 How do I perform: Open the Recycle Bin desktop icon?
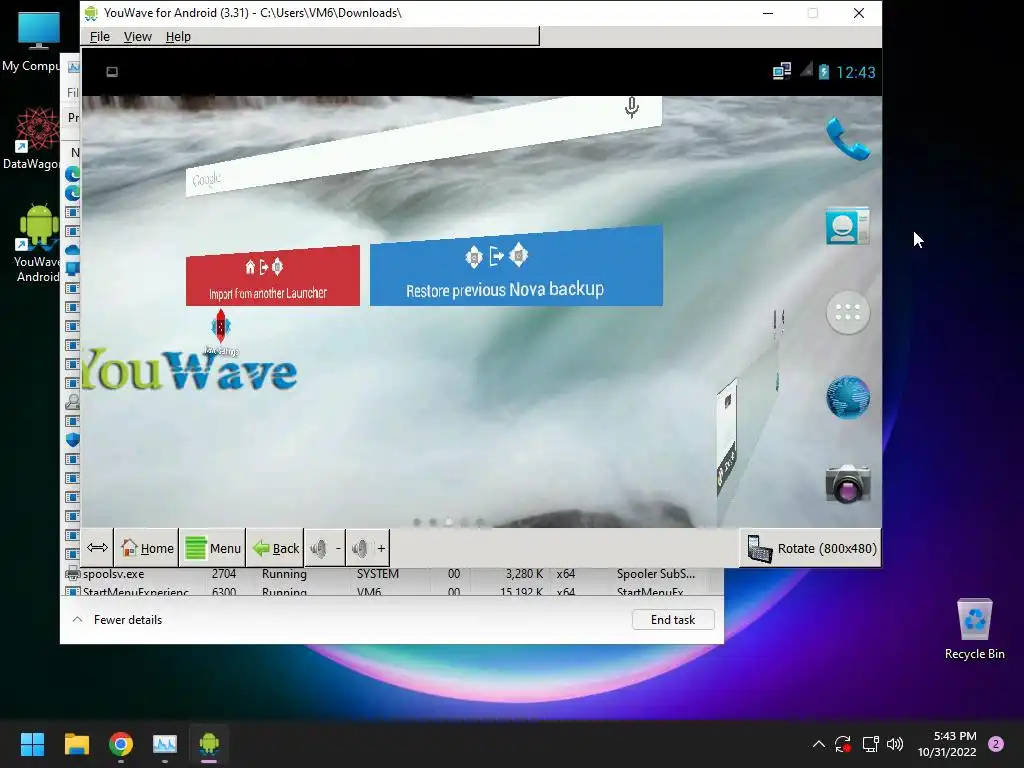tap(974, 630)
